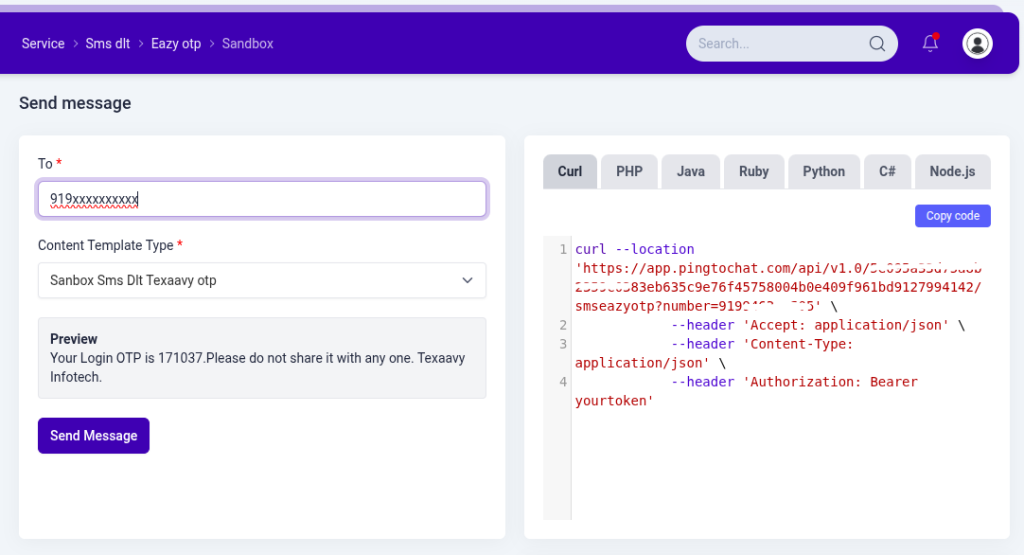The height and width of the screenshot is (555, 1024).
Task: Switch to the Curl tab
Action: click(x=570, y=171)
